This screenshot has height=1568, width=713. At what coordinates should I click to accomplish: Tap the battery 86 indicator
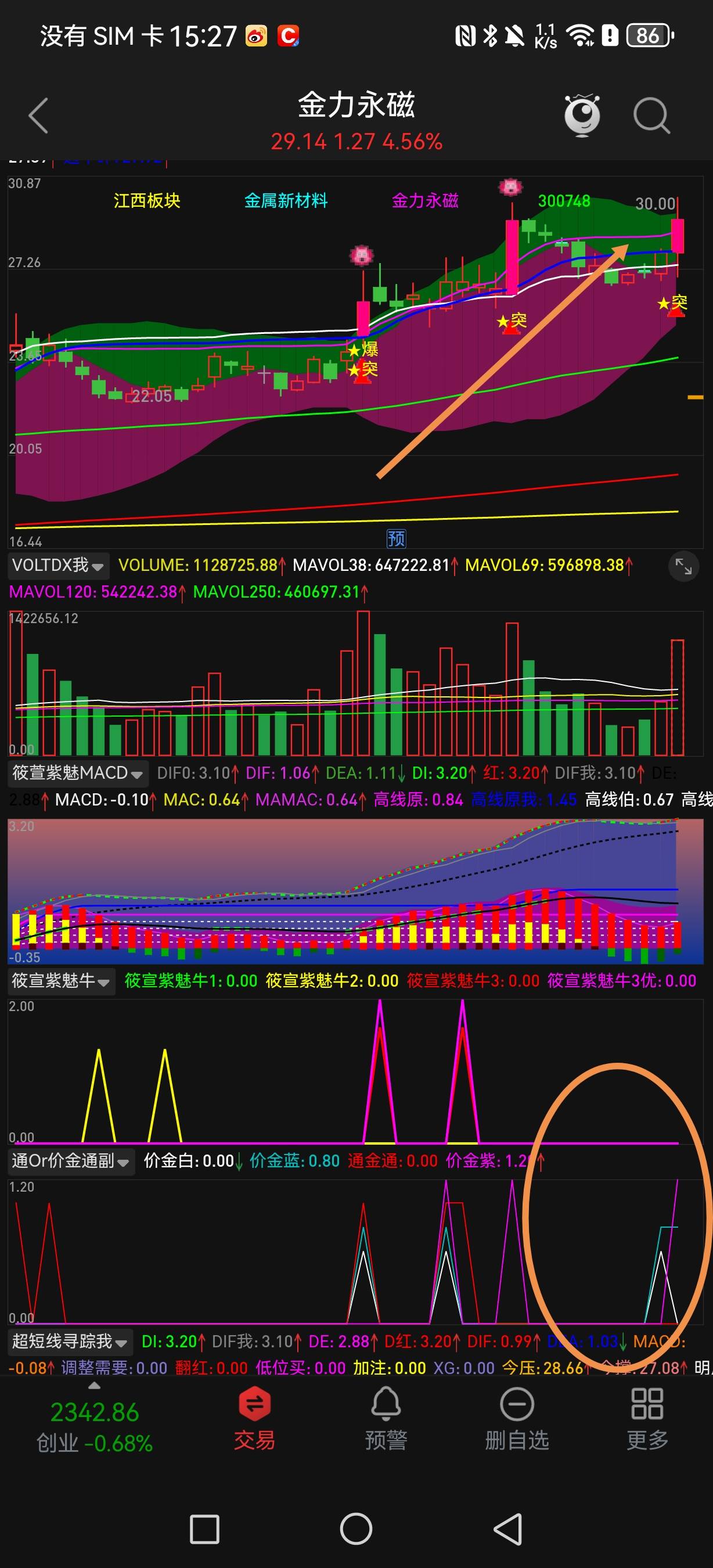pos(650,36)
